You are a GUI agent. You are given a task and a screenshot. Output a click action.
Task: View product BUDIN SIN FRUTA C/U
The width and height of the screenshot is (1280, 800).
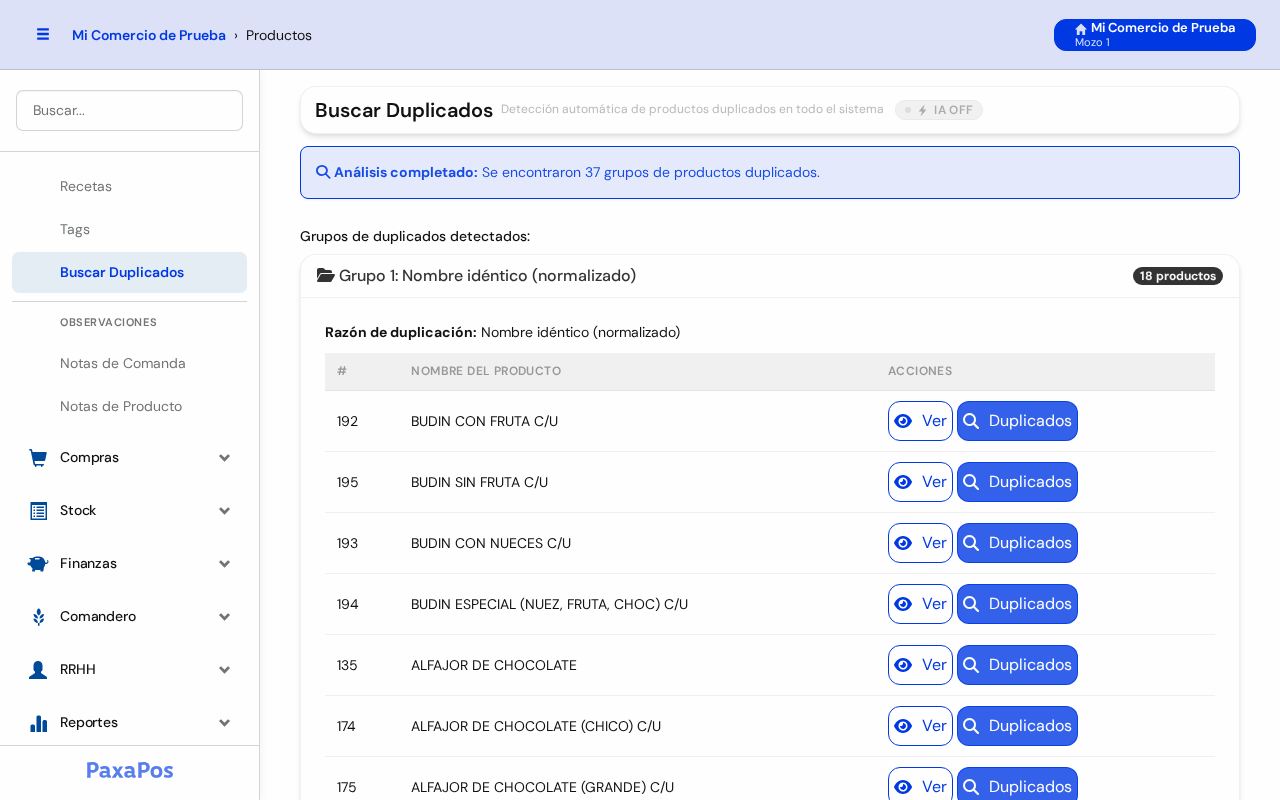click(x=920, y=482)
